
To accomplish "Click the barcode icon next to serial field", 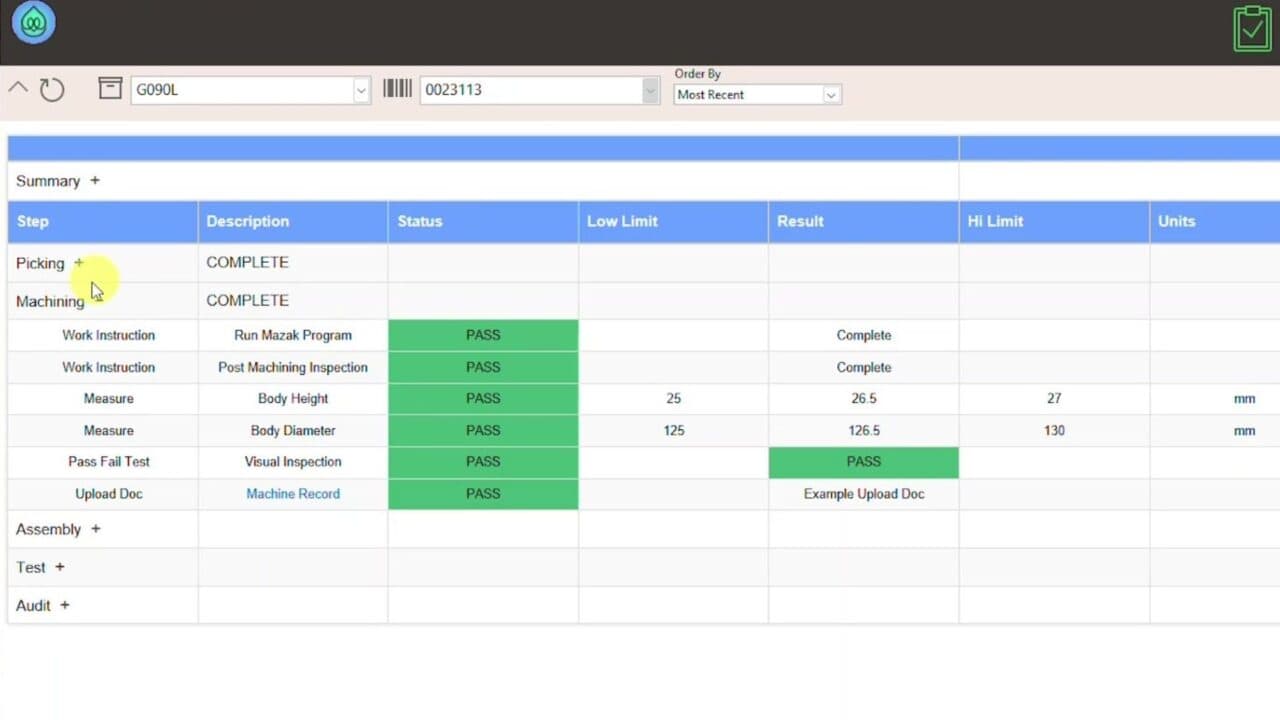I will 397,89.
